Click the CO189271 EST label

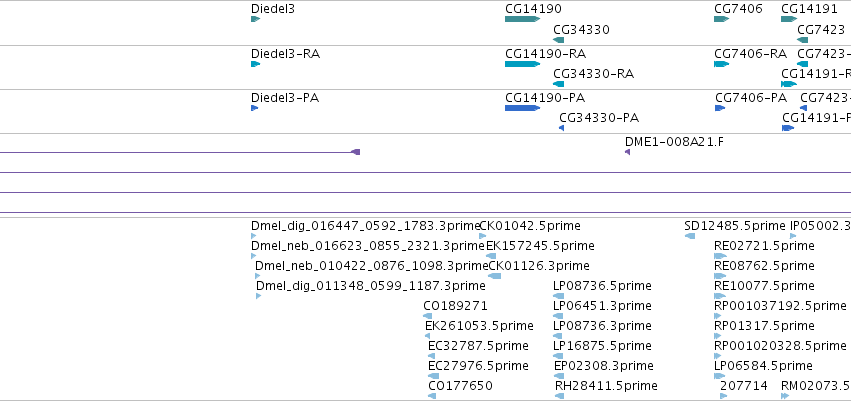pyautogui.click(x=455, y=306)
